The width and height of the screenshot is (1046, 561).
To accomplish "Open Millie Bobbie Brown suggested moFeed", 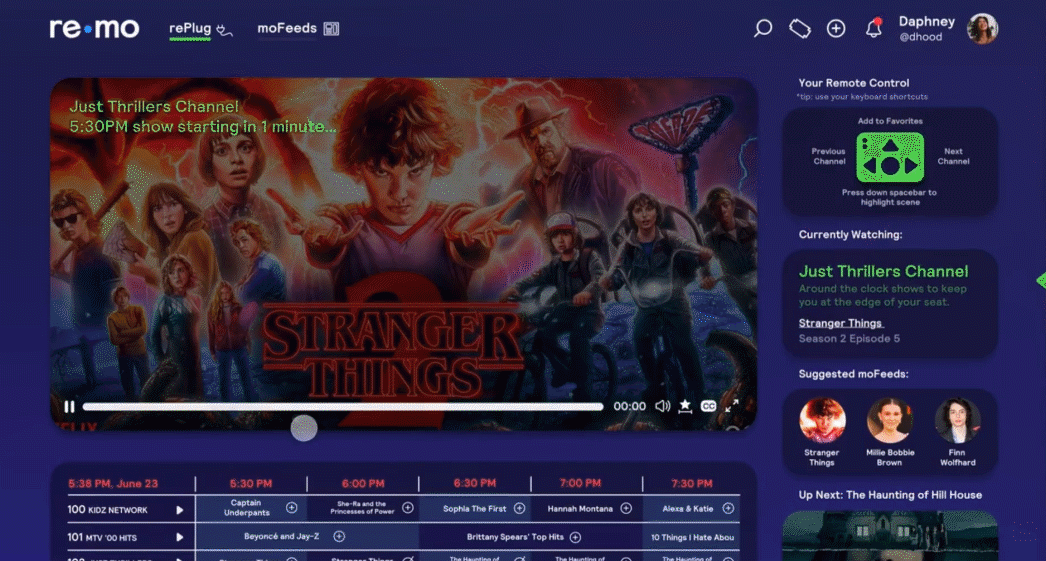I will [x=890, y=432].
